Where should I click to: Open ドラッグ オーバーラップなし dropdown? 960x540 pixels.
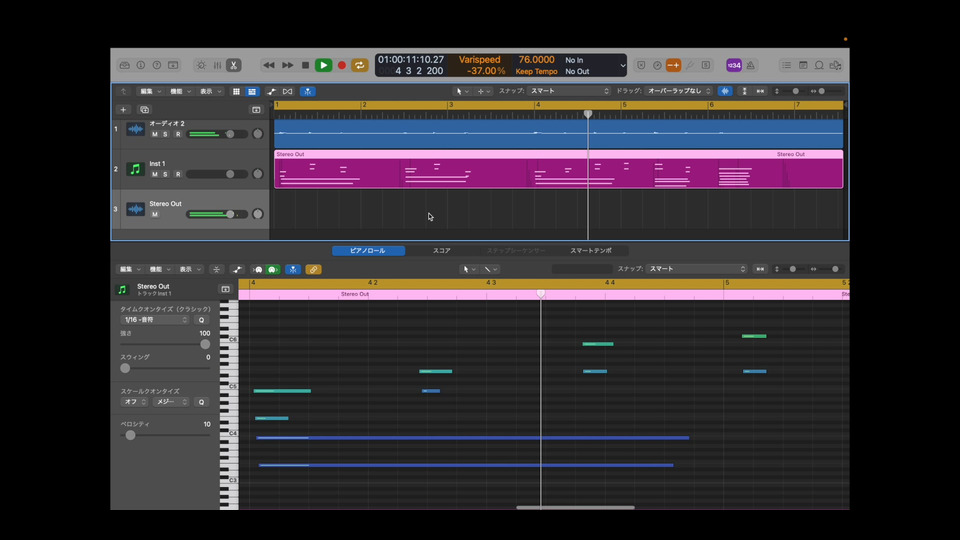(x=678, y=91)
